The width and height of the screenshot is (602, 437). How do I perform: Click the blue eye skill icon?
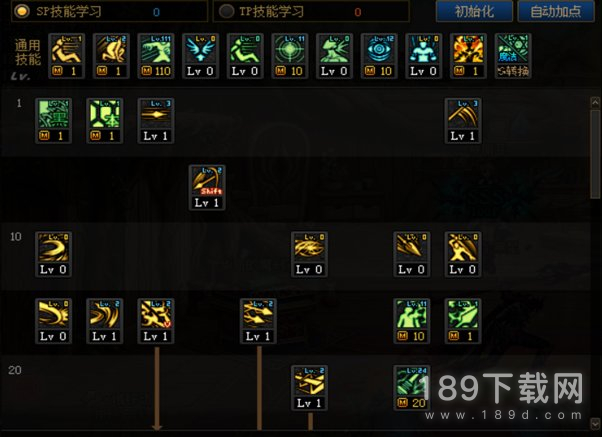(x=379, y=56)
